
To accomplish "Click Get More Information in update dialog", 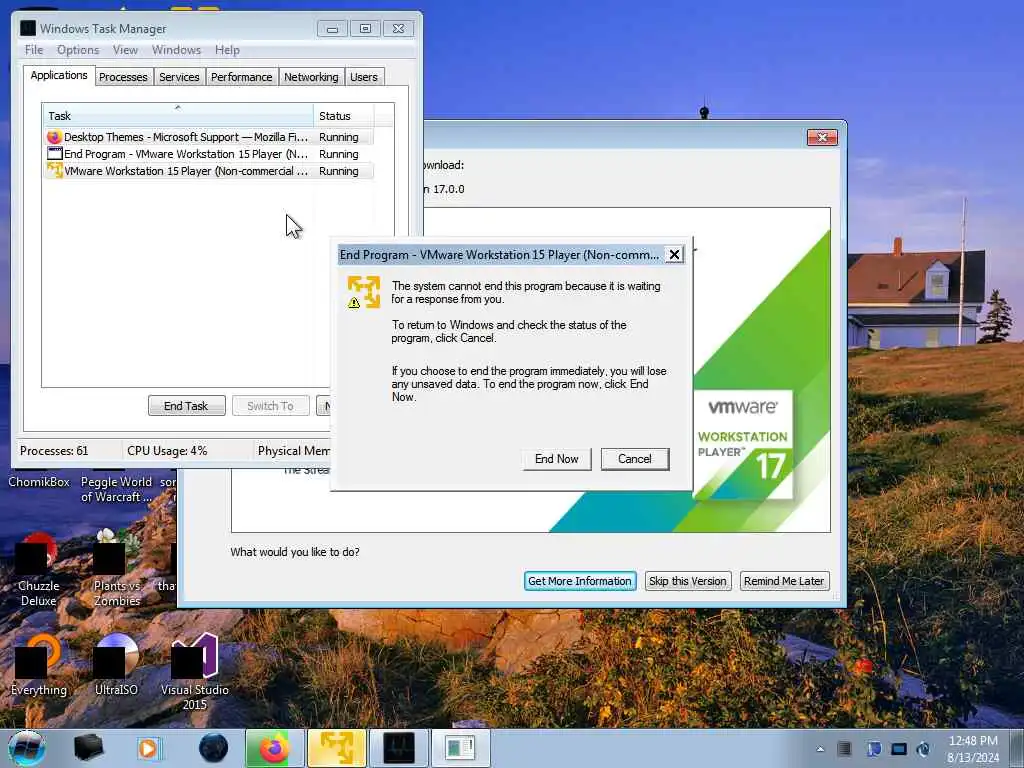I will [x=580, y=581].
